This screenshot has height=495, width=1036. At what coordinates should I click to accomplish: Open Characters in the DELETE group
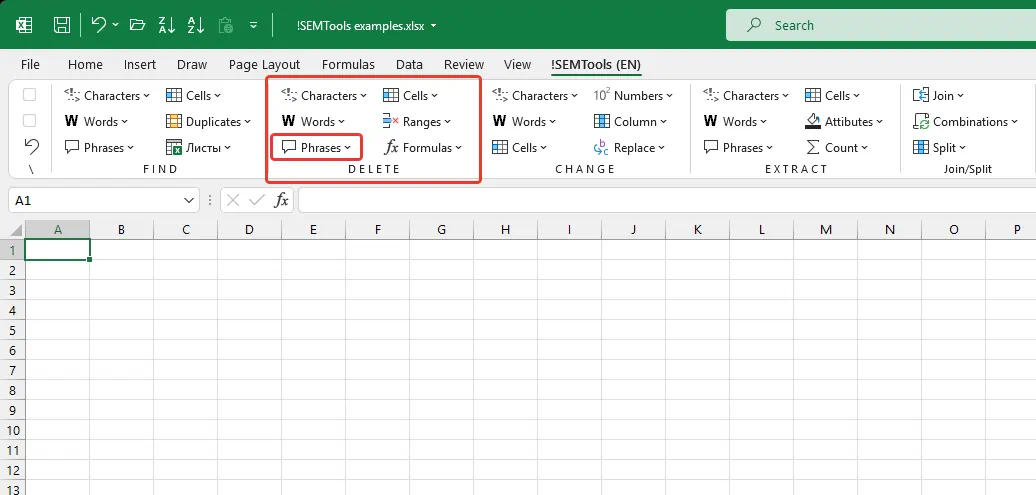324,96
